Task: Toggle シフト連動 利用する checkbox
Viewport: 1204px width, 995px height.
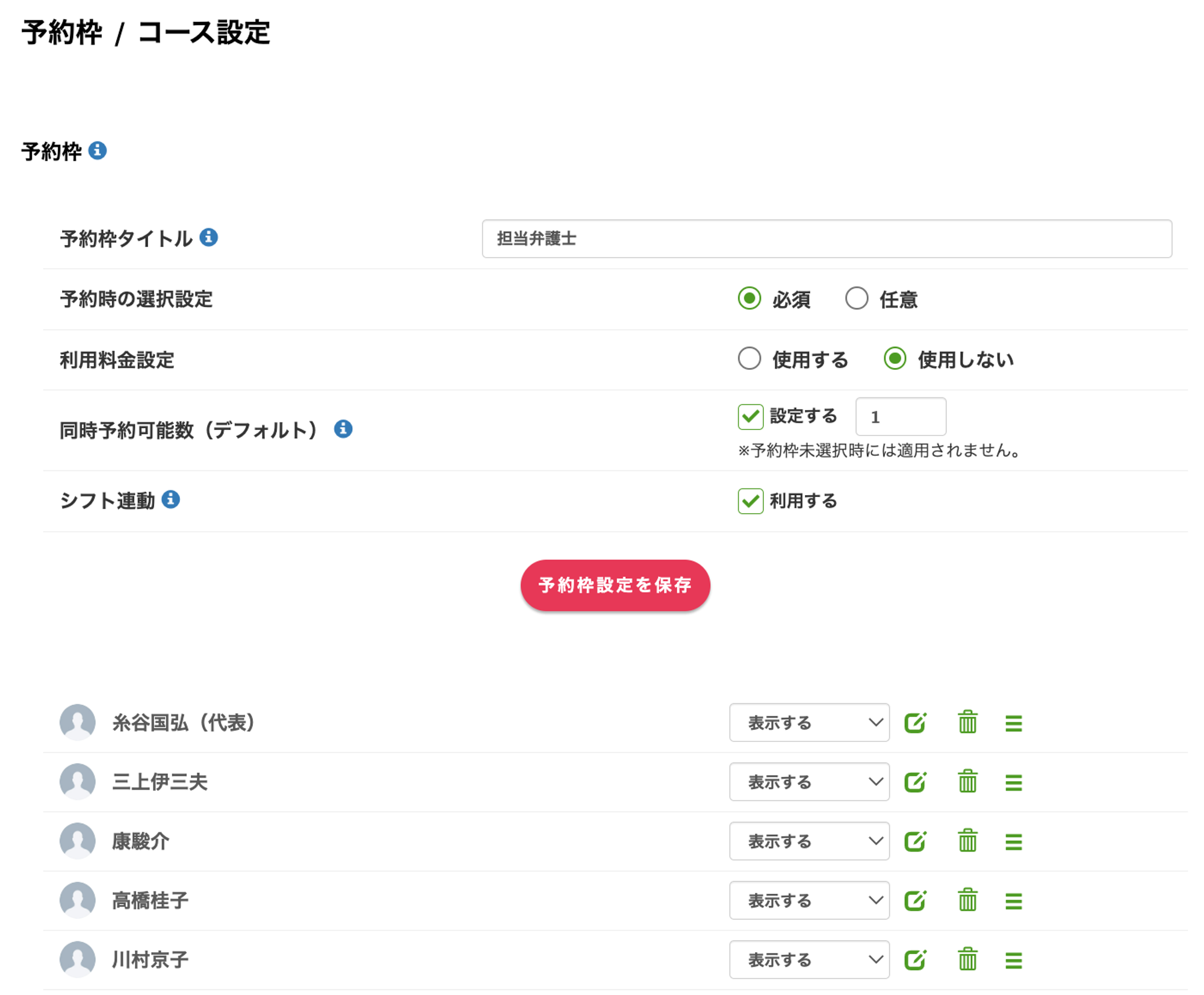Action: coord(751,501)
